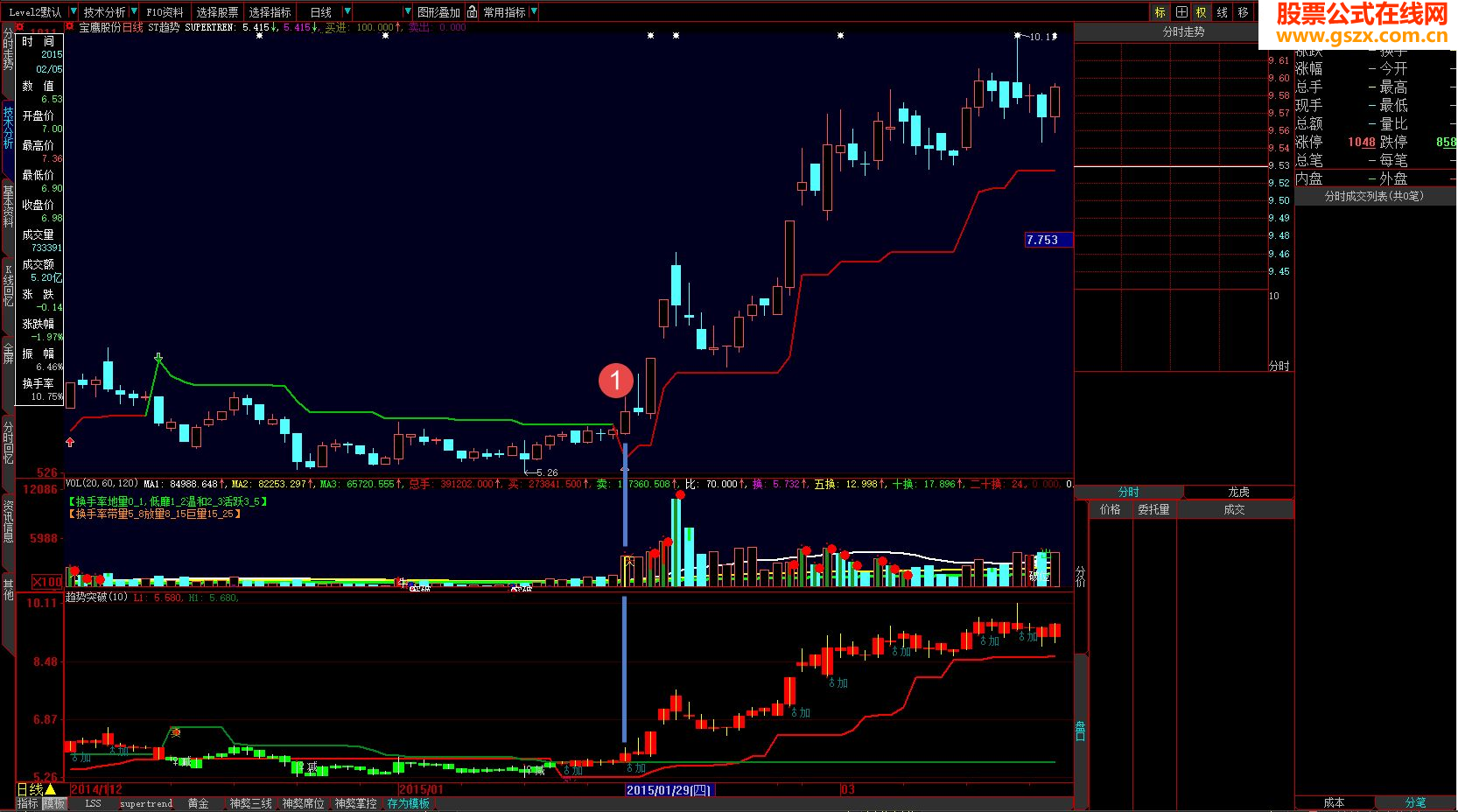Click the Level2默认 toolbar button
The height and width of the screenshot is (812, 1458).
(x=35, y=12)
